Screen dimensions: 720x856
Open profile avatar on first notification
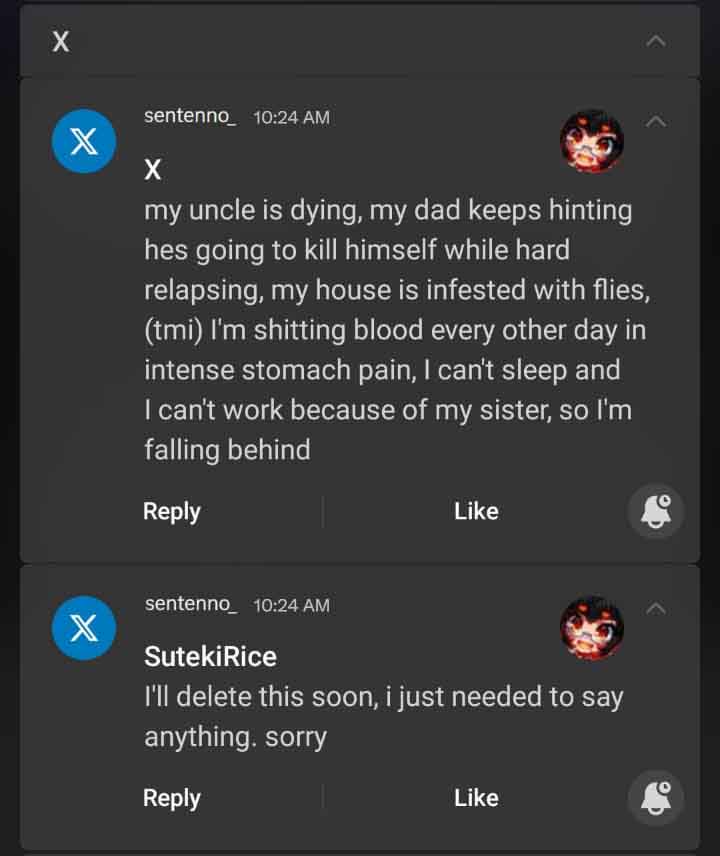coord(591,141)
